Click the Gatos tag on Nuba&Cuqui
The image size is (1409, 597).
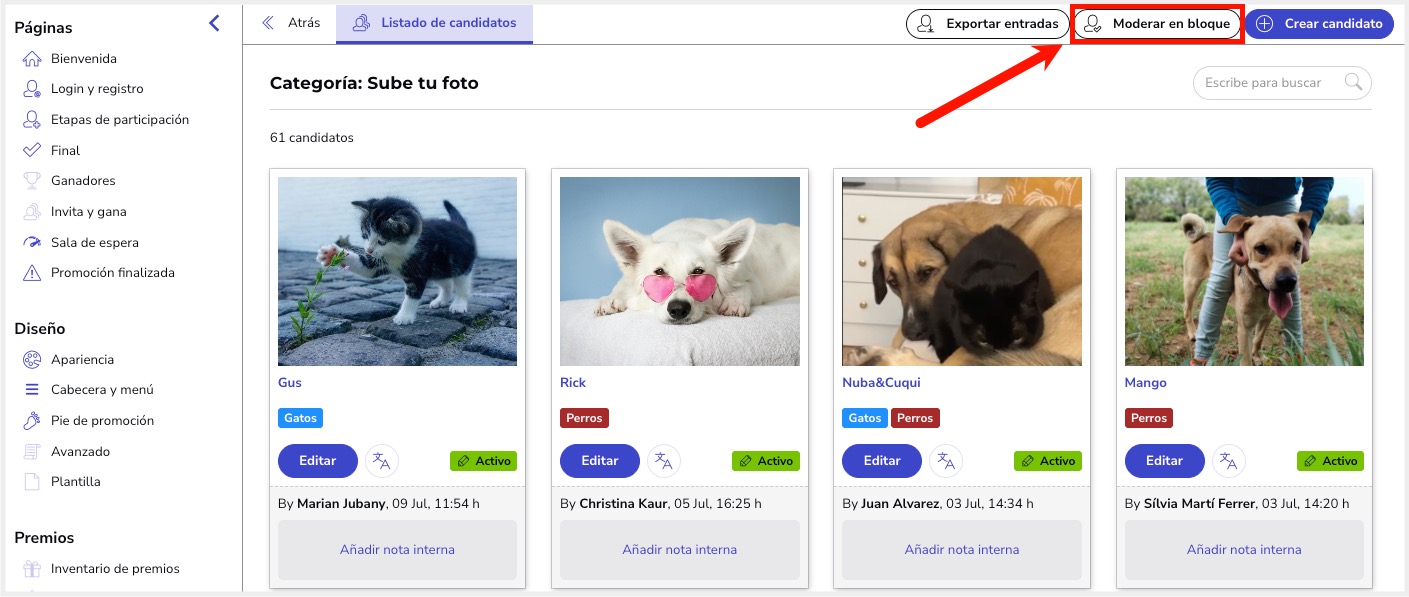[865, 418]
